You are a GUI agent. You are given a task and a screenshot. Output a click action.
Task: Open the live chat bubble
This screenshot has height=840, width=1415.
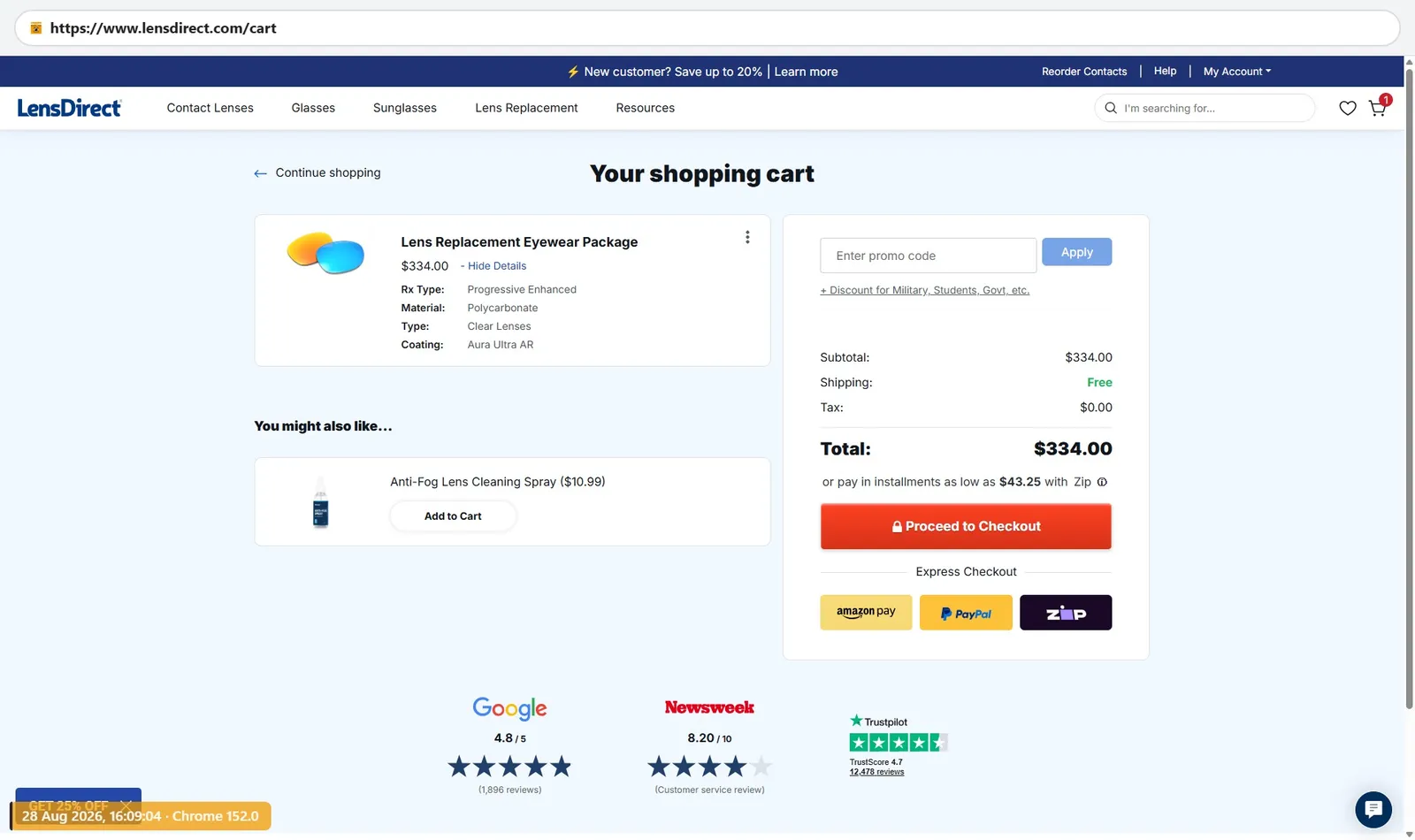point(1373,809)
